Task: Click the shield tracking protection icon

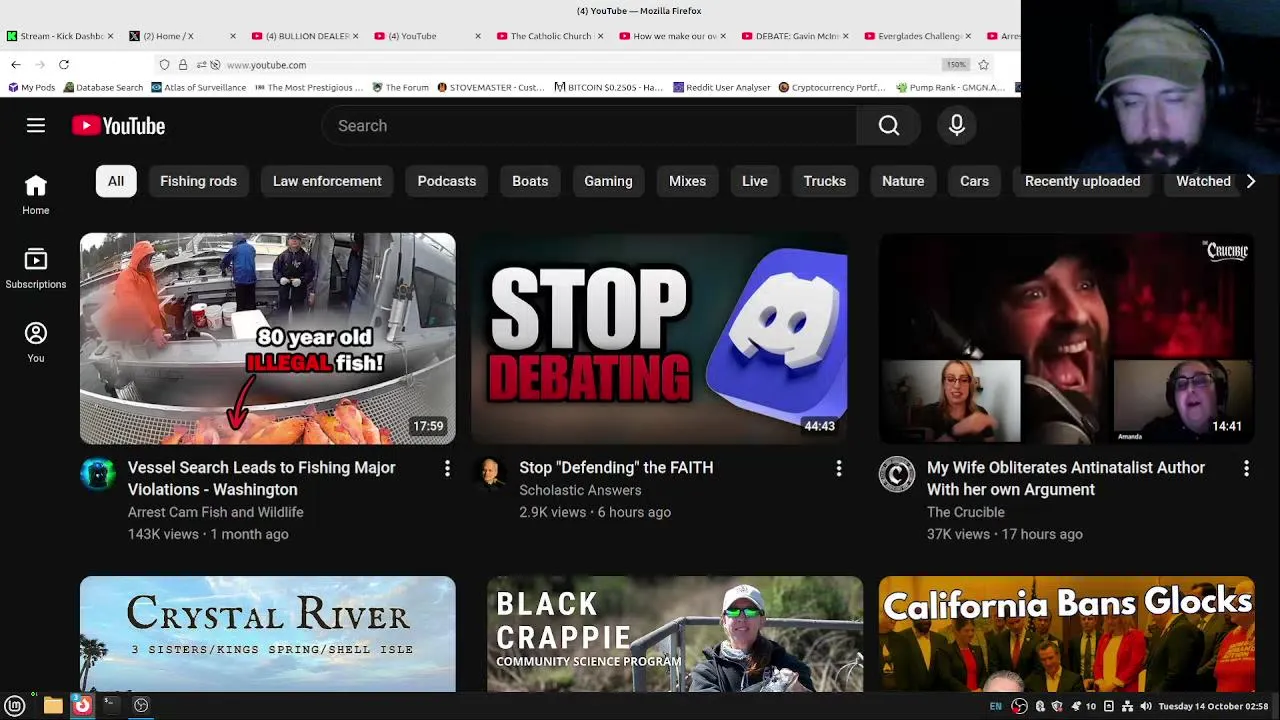Action: (x=164, y=65)
